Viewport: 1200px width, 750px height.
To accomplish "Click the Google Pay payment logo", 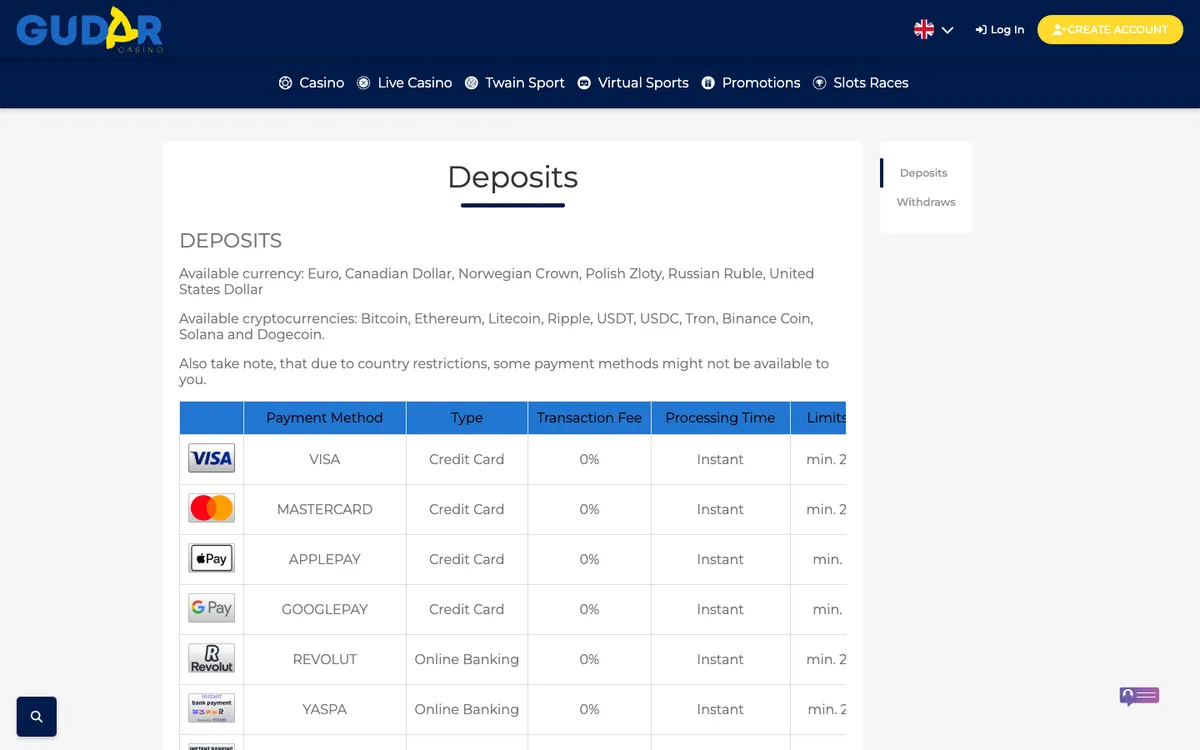I will (x=212, y=609).
